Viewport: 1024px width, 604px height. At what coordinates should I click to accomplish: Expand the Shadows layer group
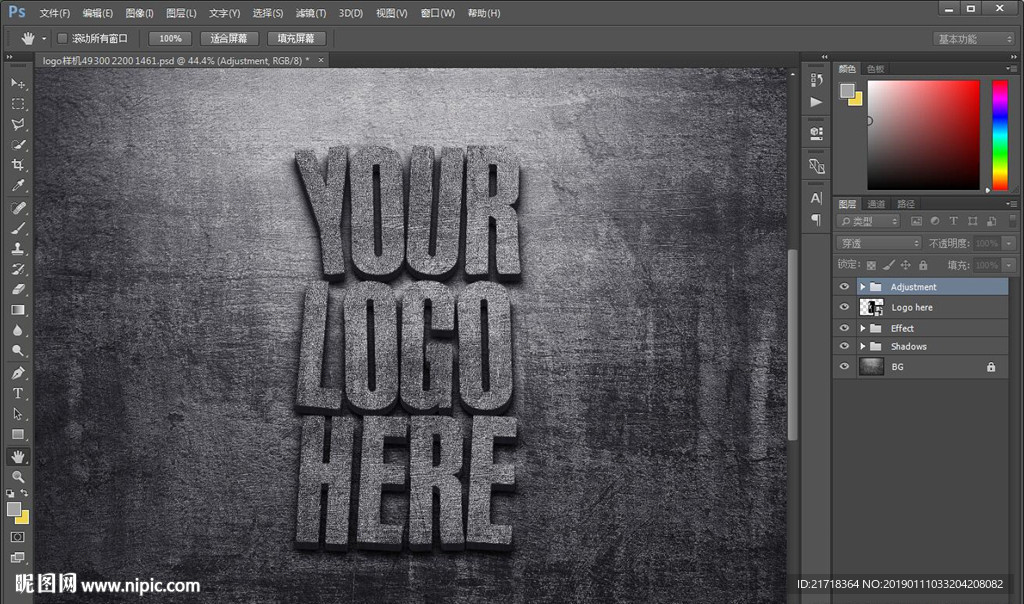point(862,347)
